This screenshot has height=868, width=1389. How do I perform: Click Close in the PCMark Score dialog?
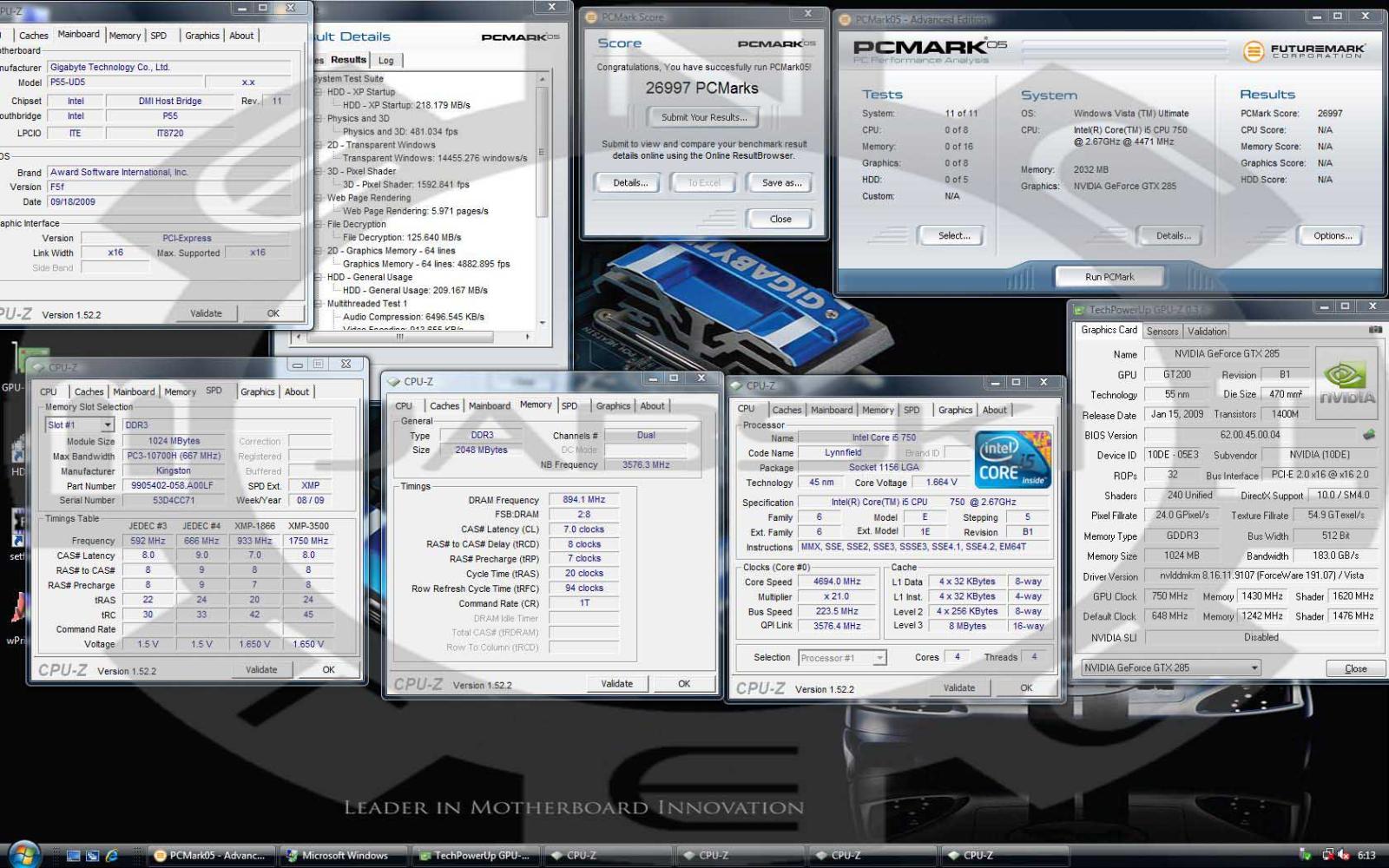[780, 220]
